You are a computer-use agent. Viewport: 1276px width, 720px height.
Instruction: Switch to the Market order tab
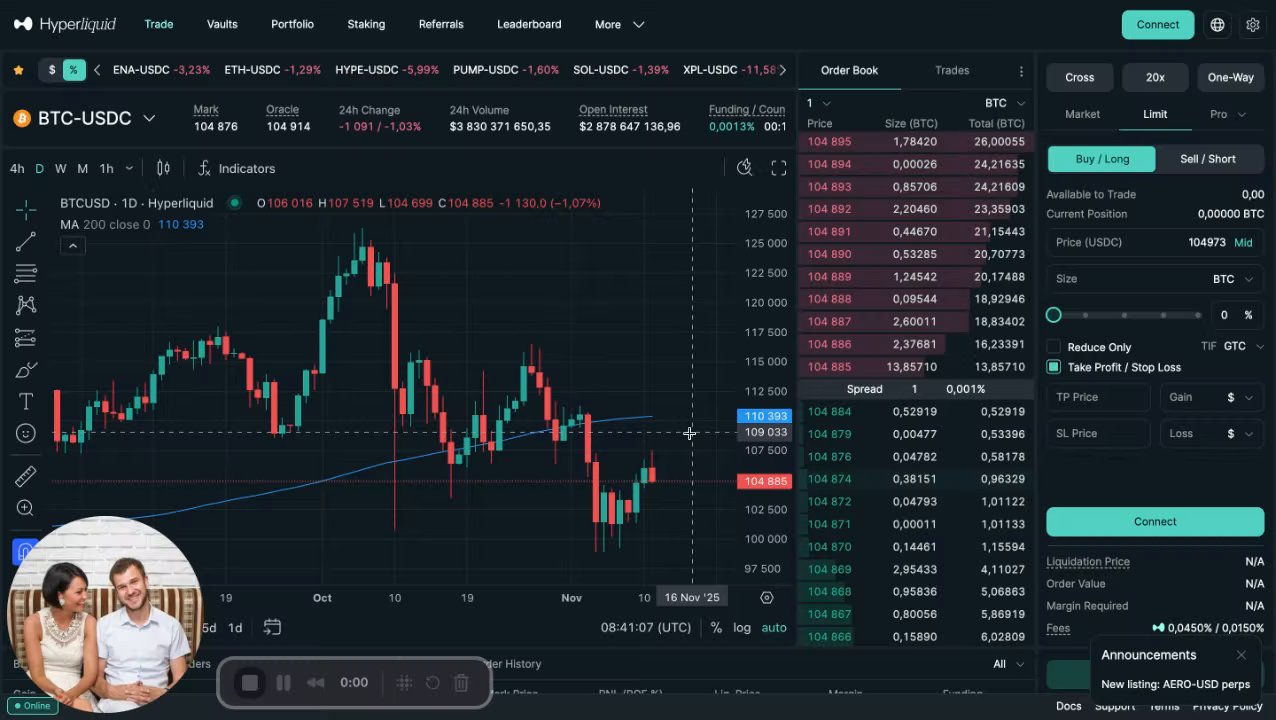pos(1082,114)
